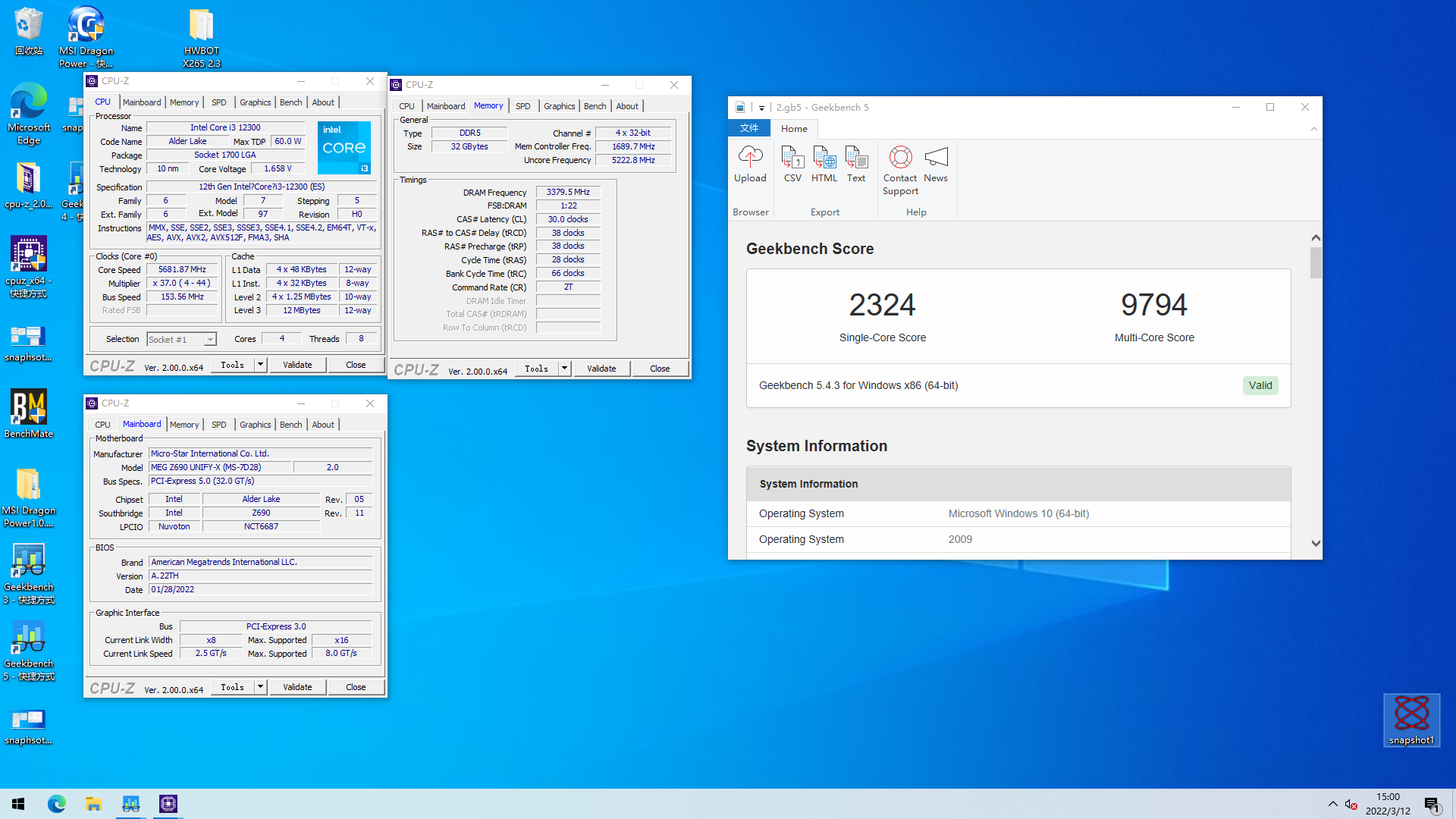This screenshot has width=1456, height=819.
Task: Open BenchMate from the desktop
Action: 29,414
